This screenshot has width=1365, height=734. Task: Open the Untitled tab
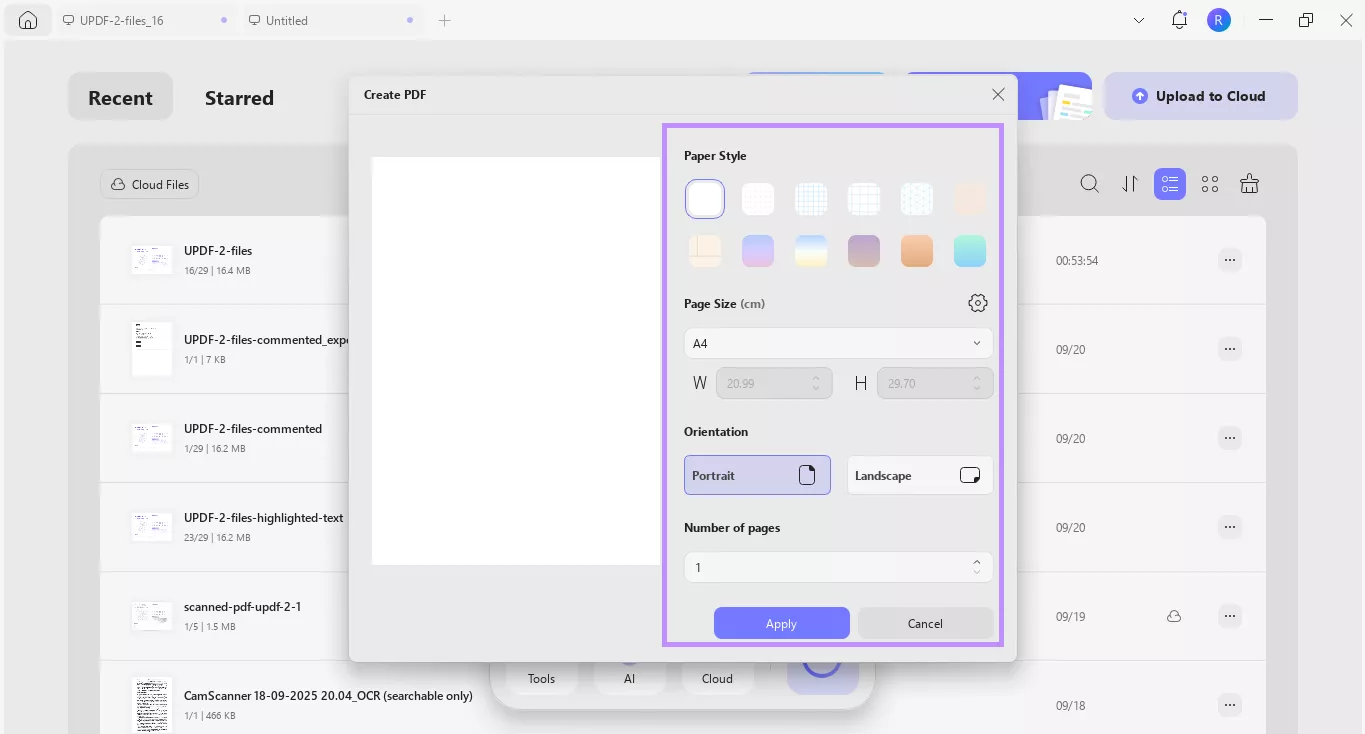pyautogui.click(x=287, y=19)
